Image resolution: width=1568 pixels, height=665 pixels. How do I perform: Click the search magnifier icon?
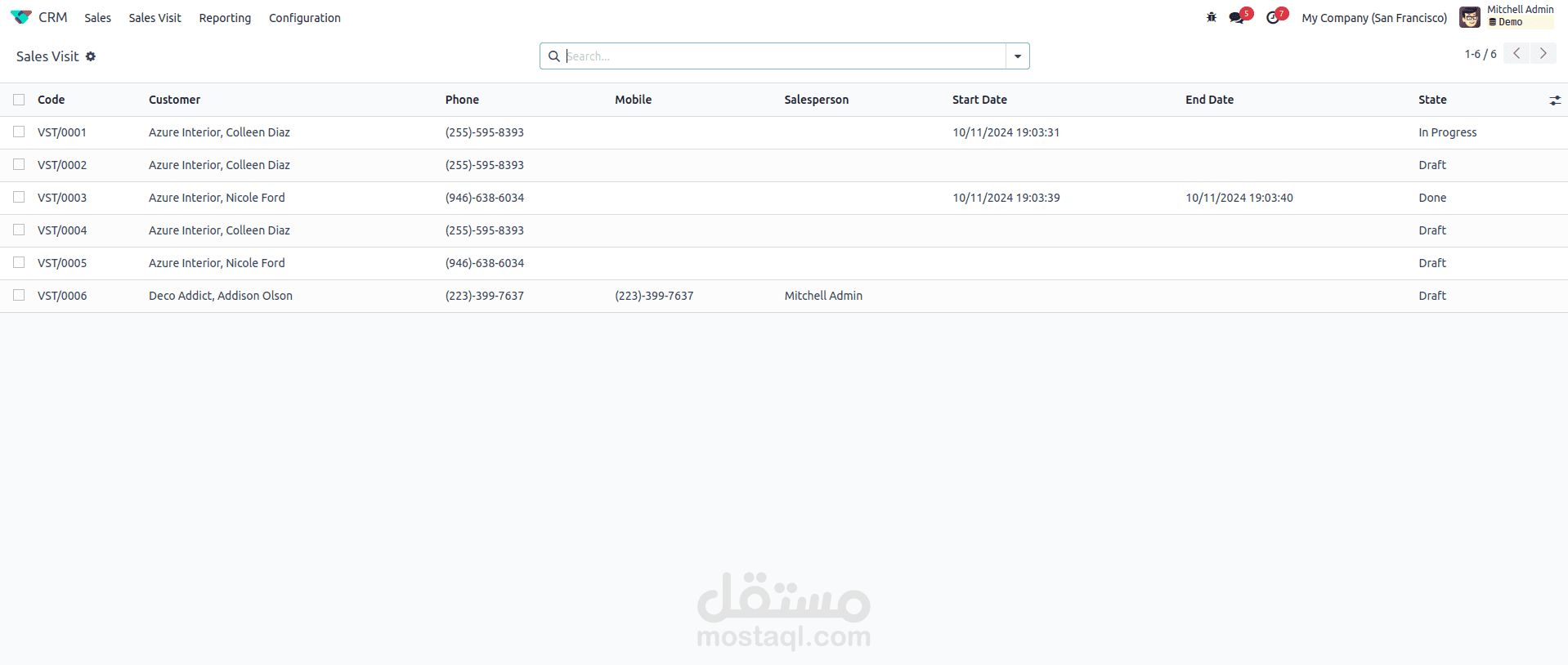point(554,56)
